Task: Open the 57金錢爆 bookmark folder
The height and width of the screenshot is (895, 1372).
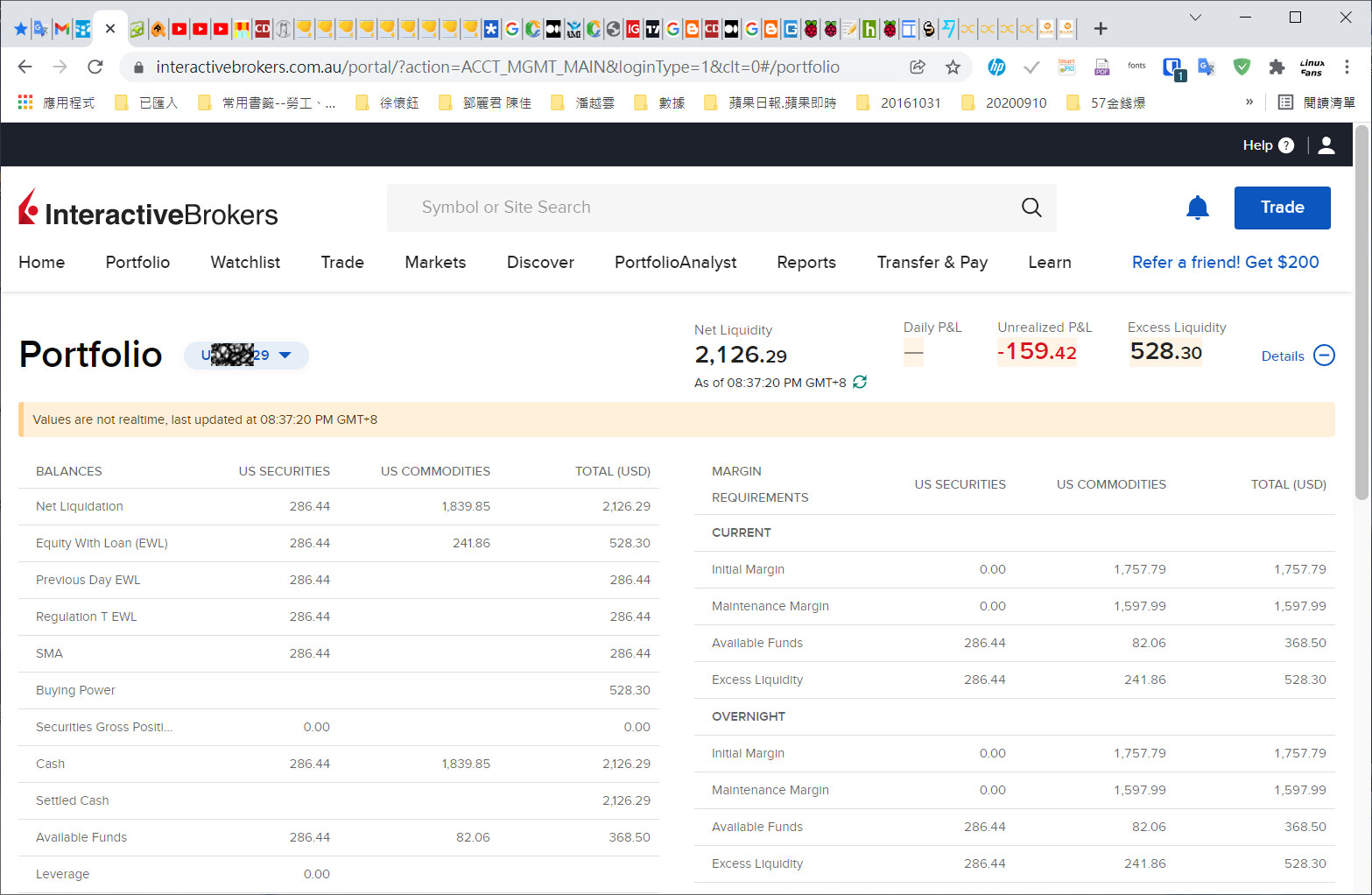Action: pos(1106,102)
